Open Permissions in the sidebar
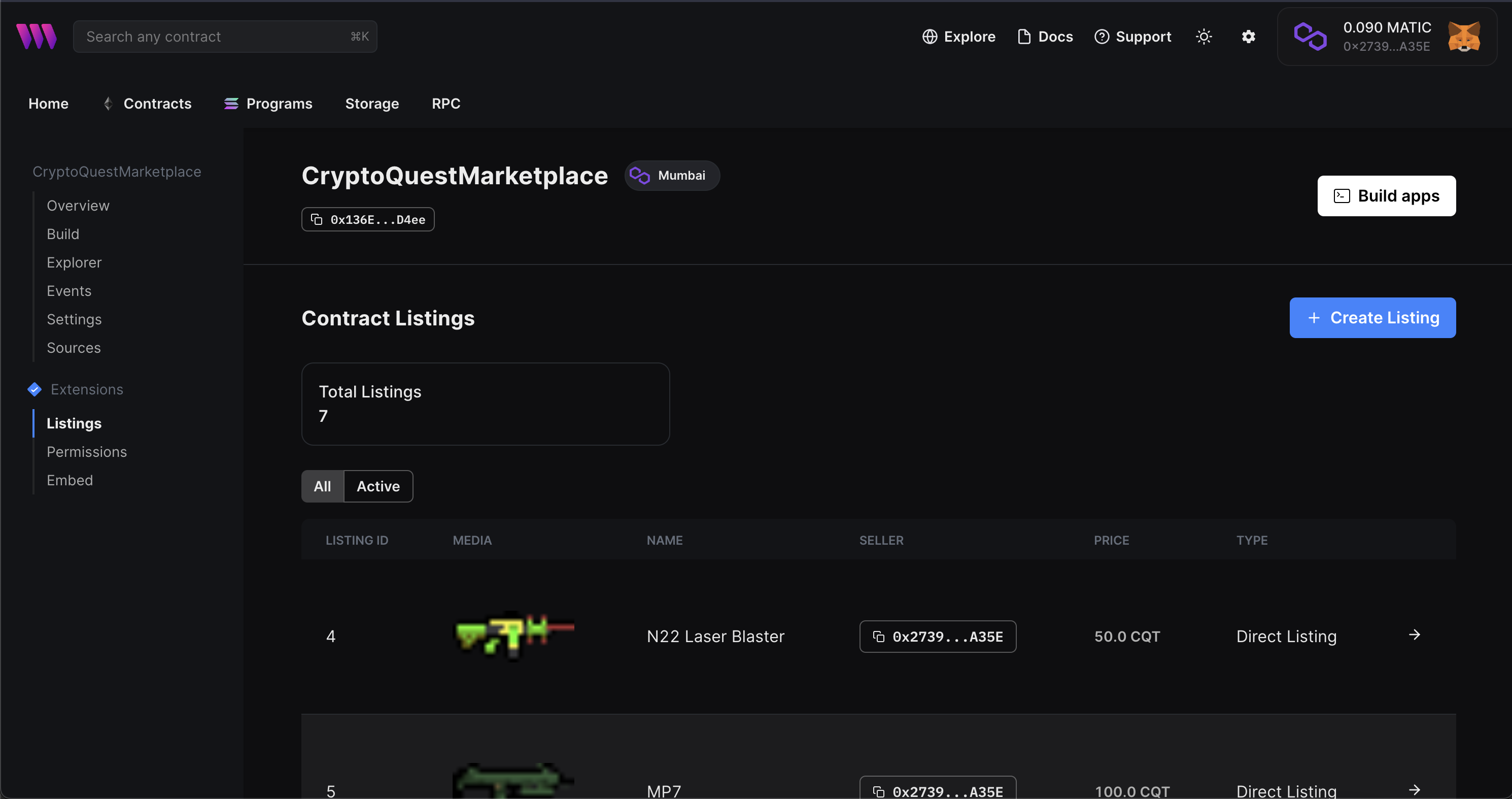1512x799 pixels. click(87, 451)
